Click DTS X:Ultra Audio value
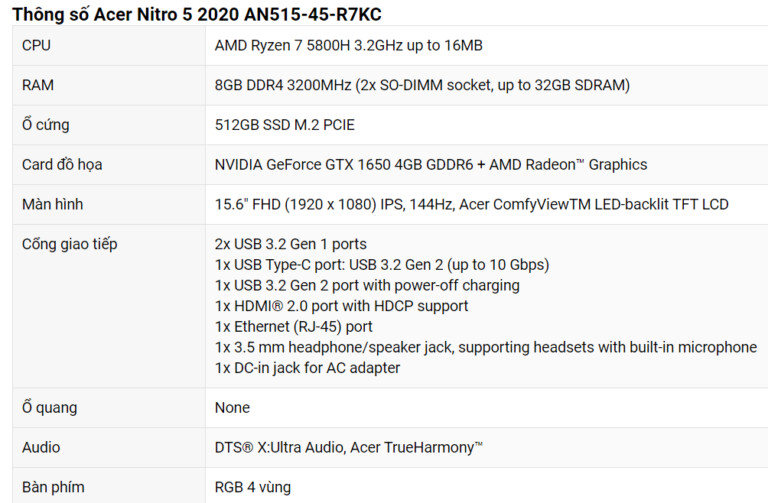 (349, 447)
